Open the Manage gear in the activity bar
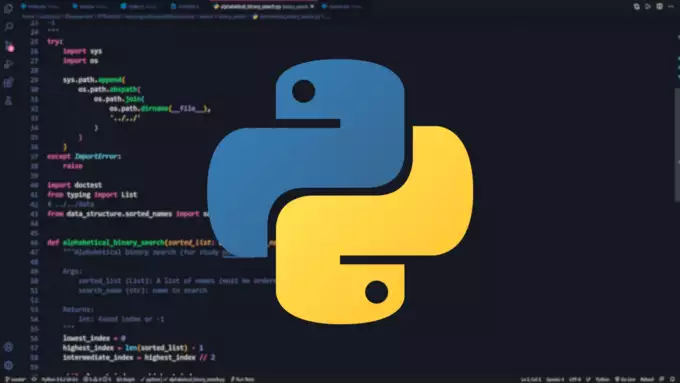The height and width of the screenshot is (383, 680). click(8, 365)
